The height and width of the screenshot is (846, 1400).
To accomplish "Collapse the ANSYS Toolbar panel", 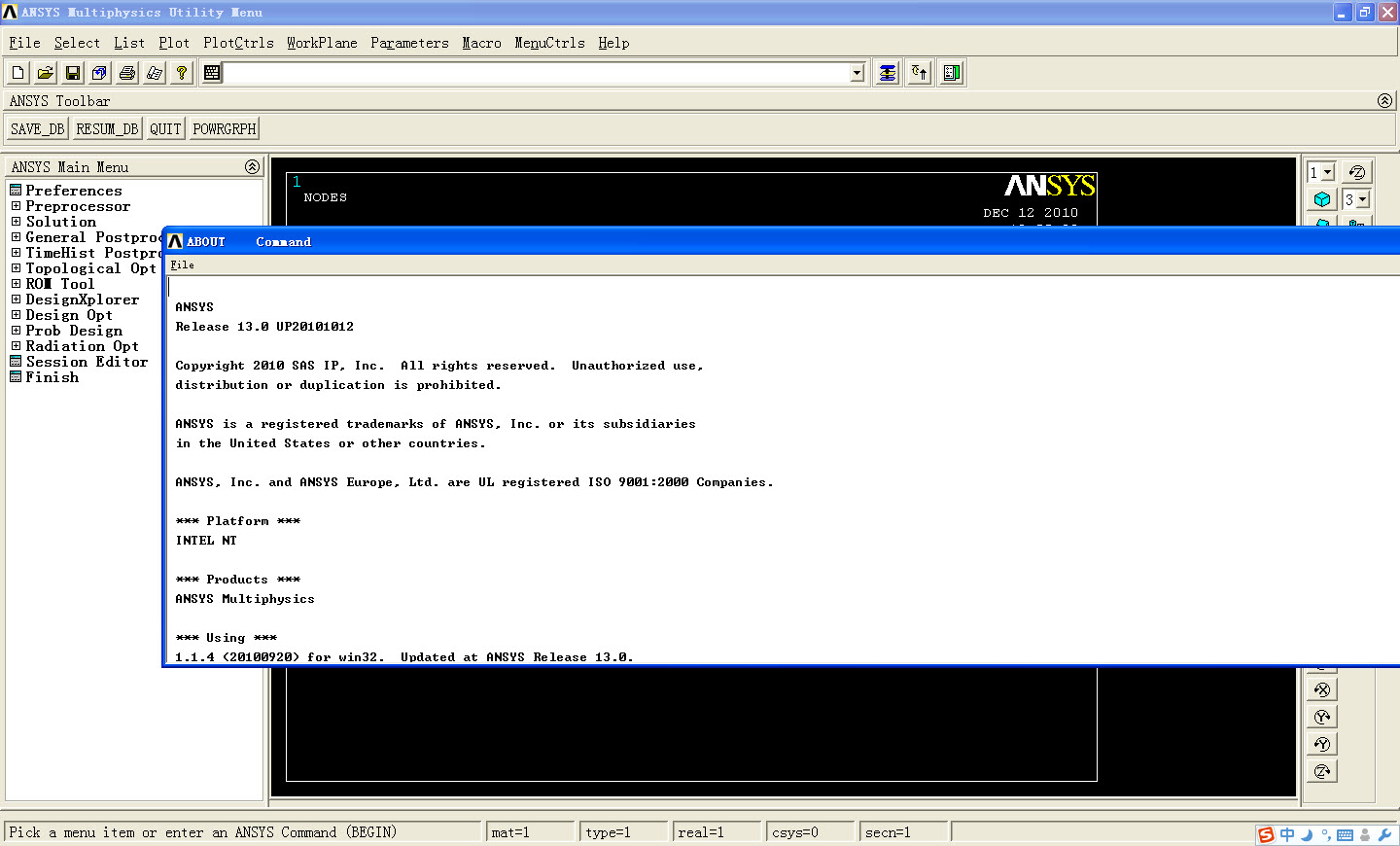I will [1385, 100].
